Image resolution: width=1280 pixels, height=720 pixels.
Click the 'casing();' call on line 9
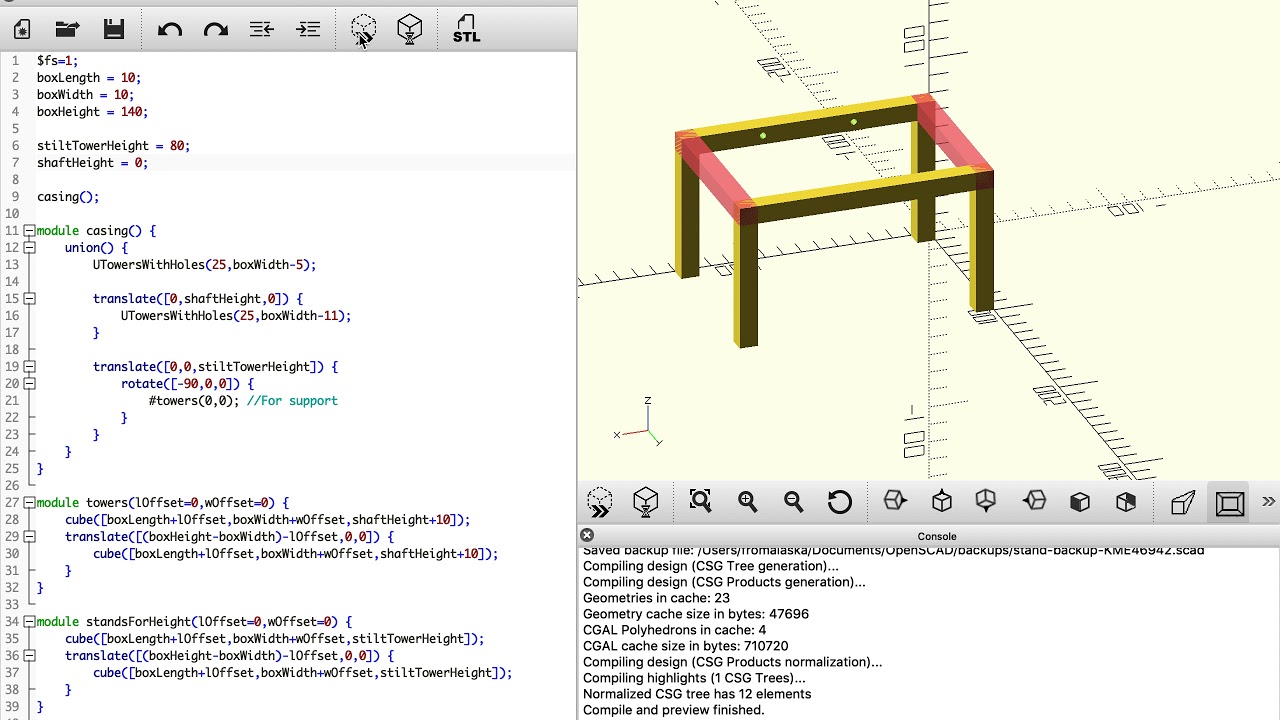[x=68, y=197]
